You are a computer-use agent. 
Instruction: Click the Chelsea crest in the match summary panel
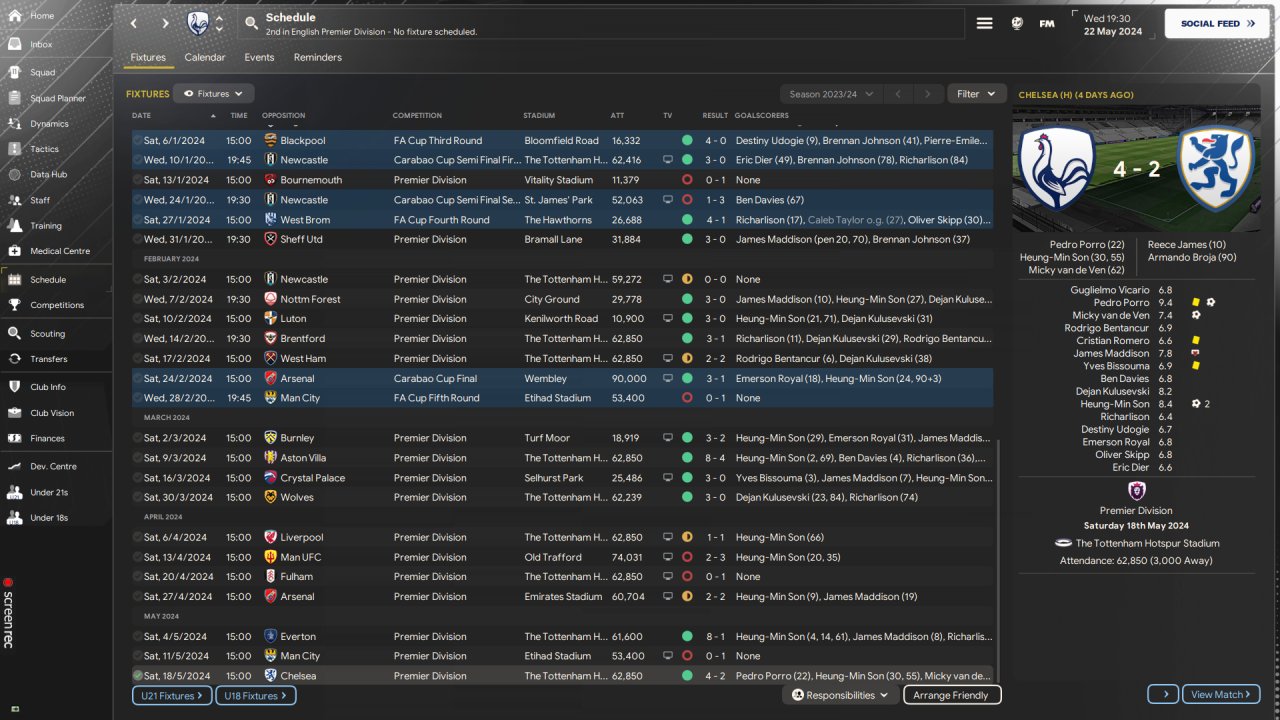[1216, 168]
